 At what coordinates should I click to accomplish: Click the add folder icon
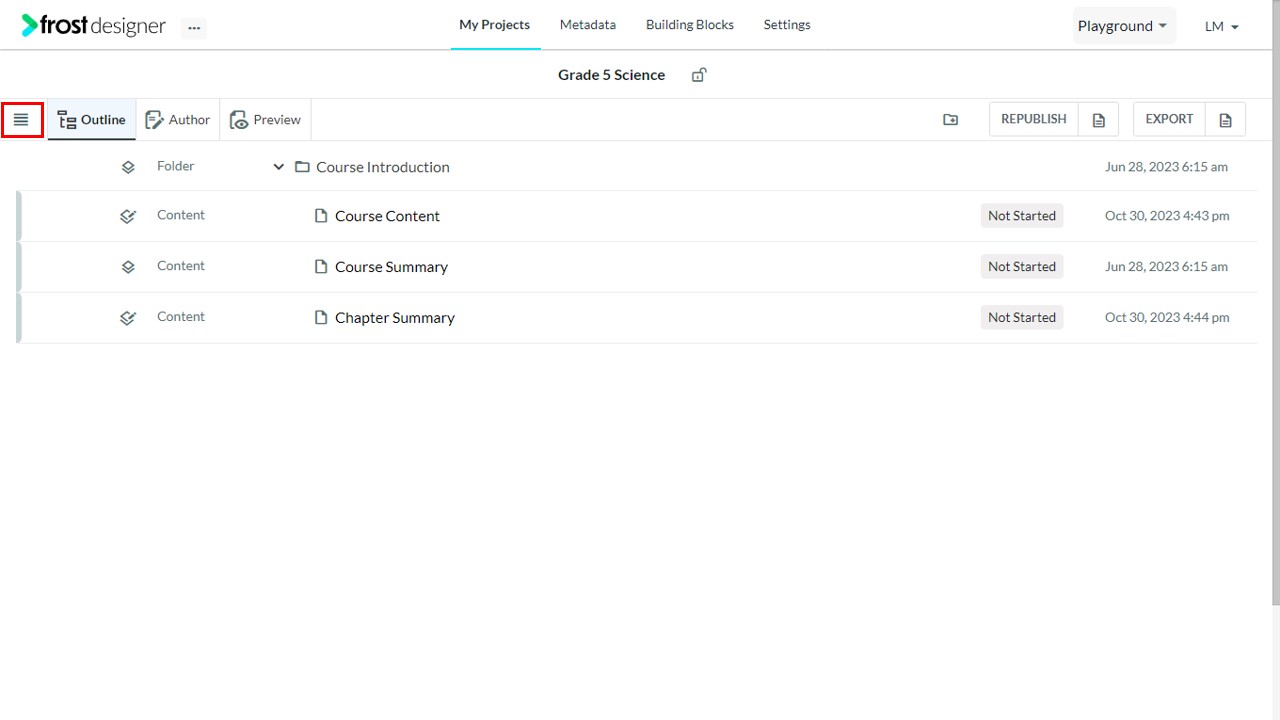950,120
